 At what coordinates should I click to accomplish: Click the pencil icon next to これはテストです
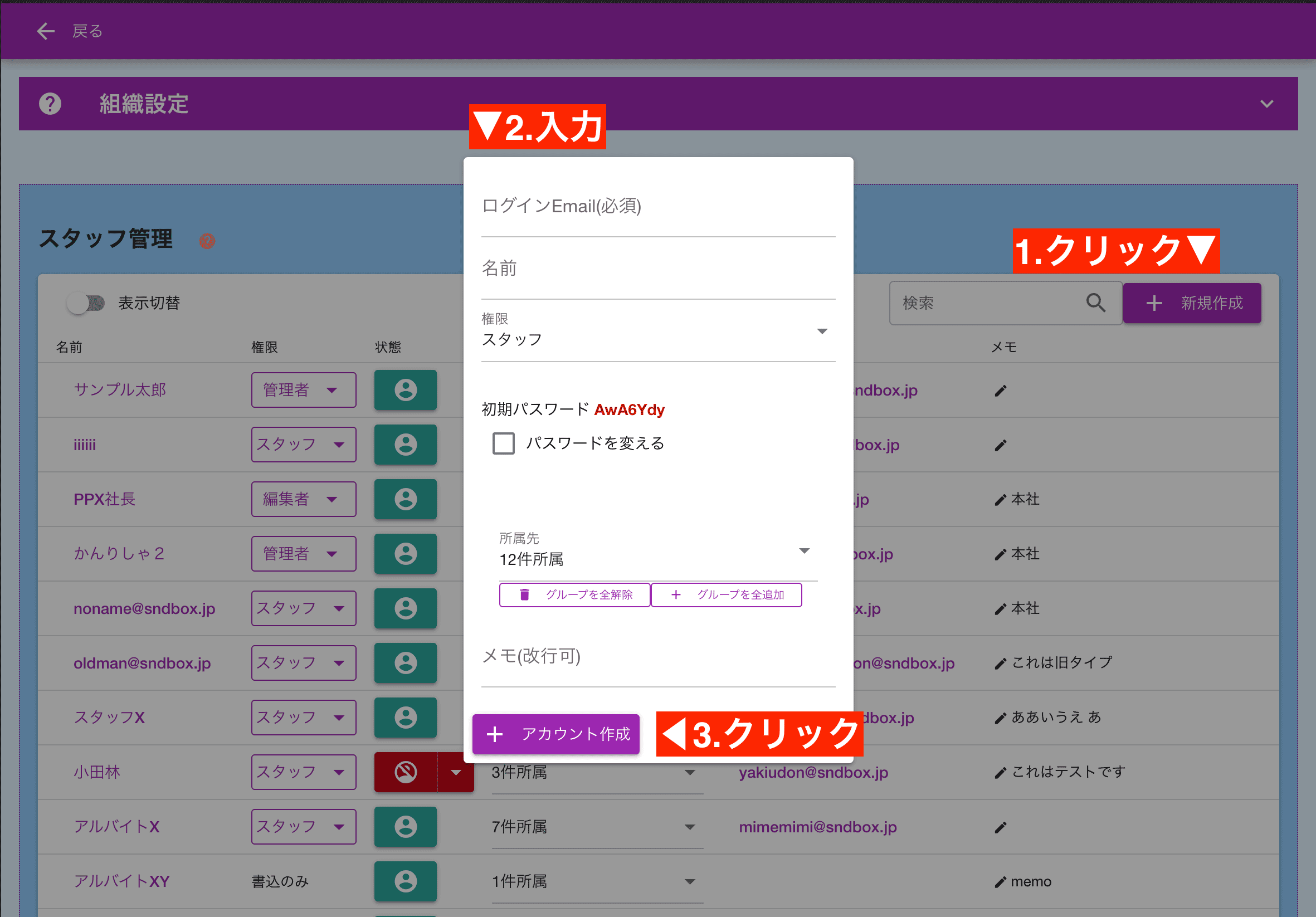[1000, 772]
